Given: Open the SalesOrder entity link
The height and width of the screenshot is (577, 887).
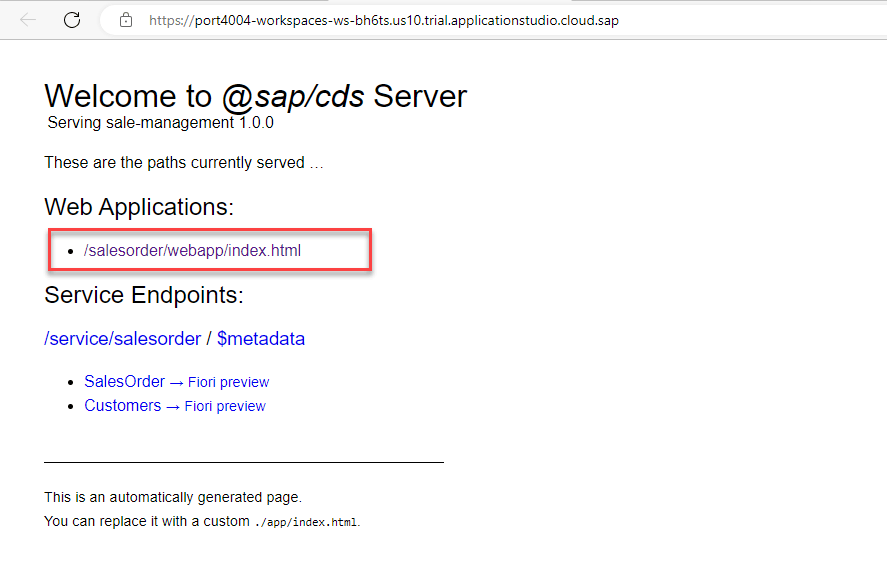Looking at the screenshot, I should [x=124, y=381].
